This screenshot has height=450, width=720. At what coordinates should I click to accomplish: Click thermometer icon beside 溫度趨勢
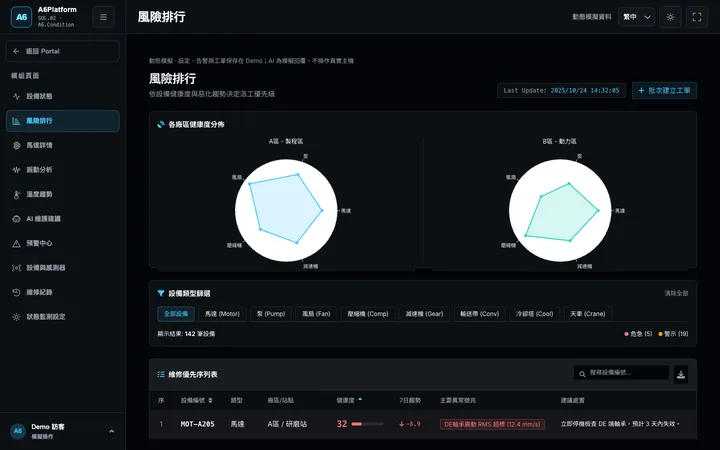[17, 194]
